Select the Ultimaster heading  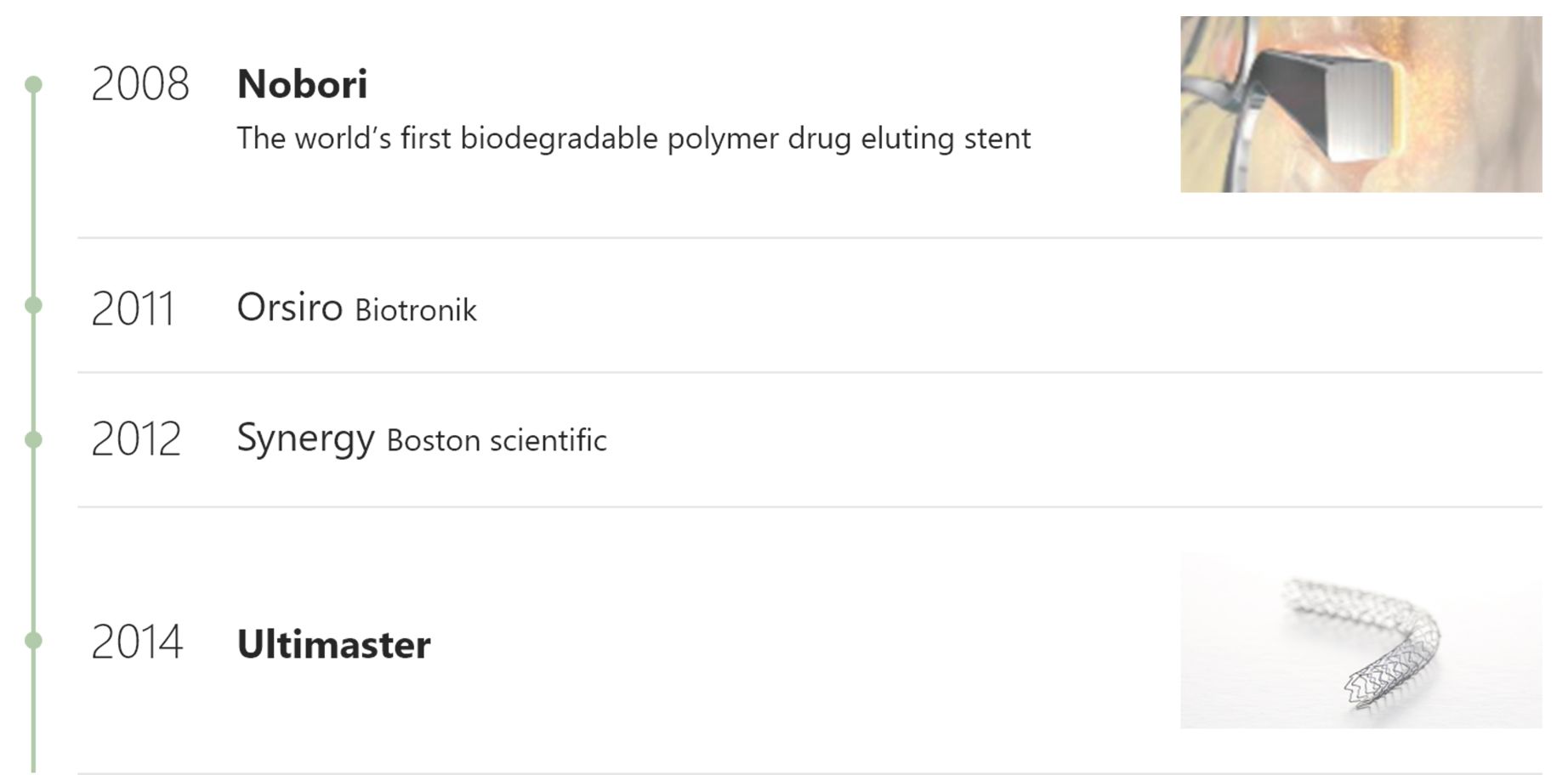[x=333, y=644]
